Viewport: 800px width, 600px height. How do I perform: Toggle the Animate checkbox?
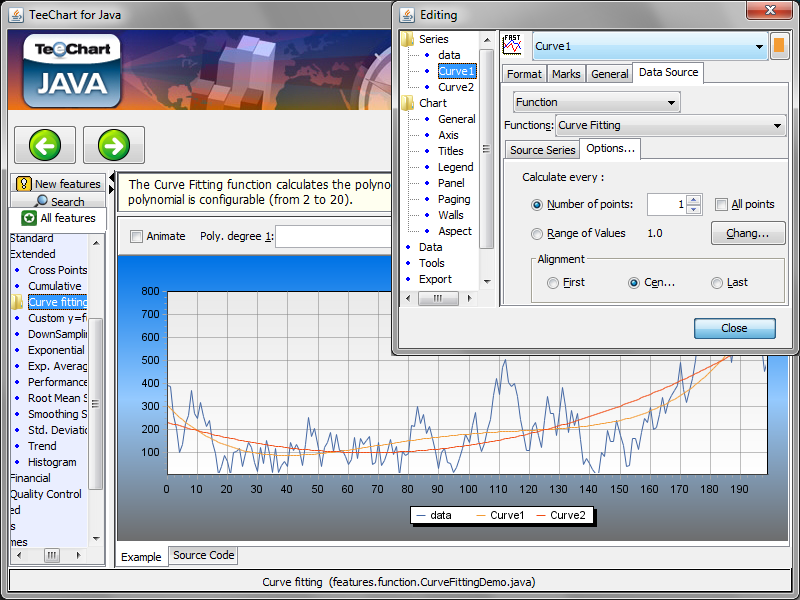point(136,236)
